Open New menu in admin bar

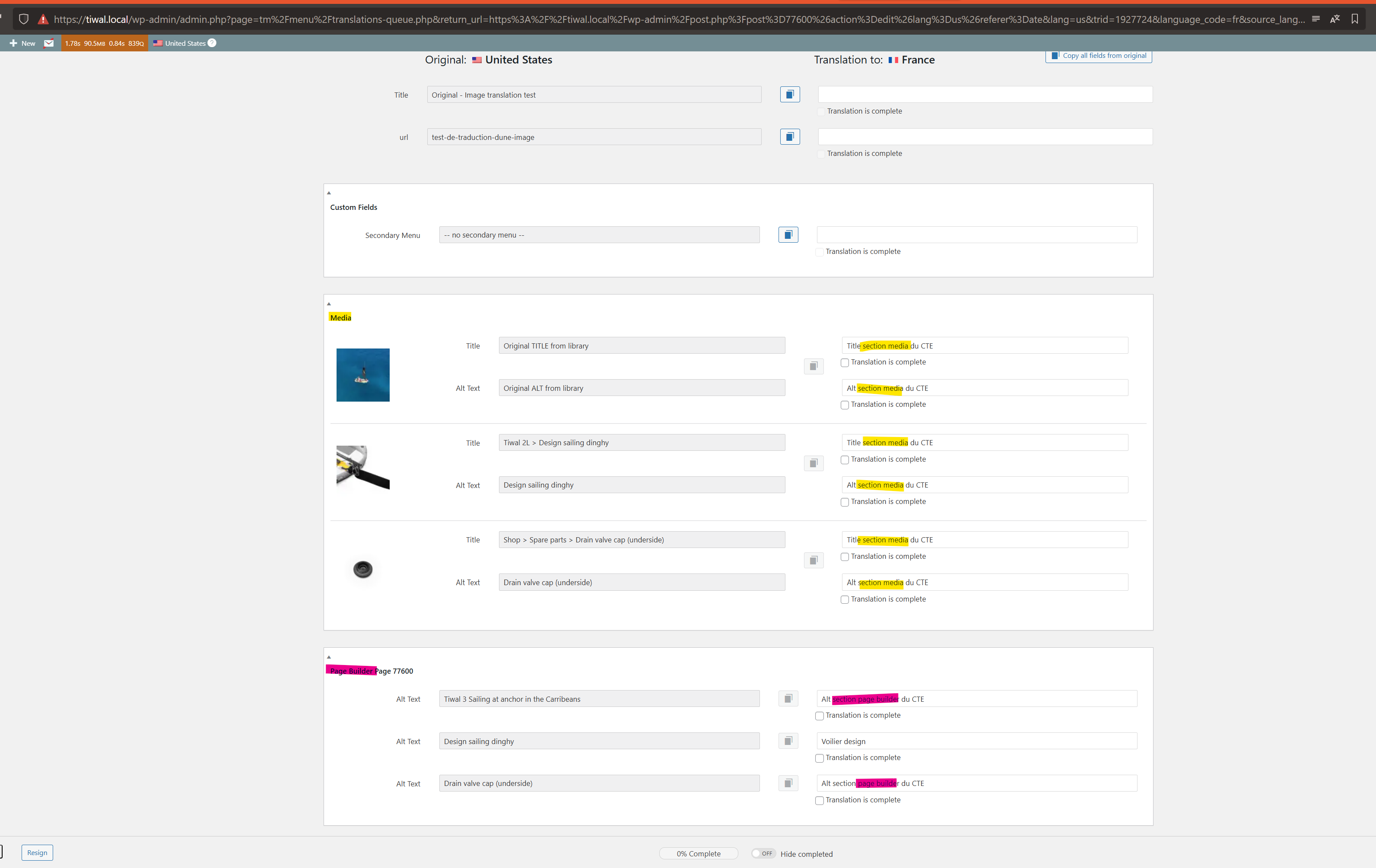tap(23, 43)
